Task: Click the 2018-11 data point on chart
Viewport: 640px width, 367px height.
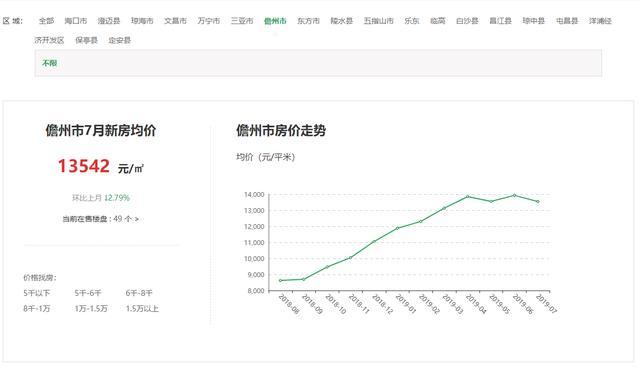Action: coord(350,258)
